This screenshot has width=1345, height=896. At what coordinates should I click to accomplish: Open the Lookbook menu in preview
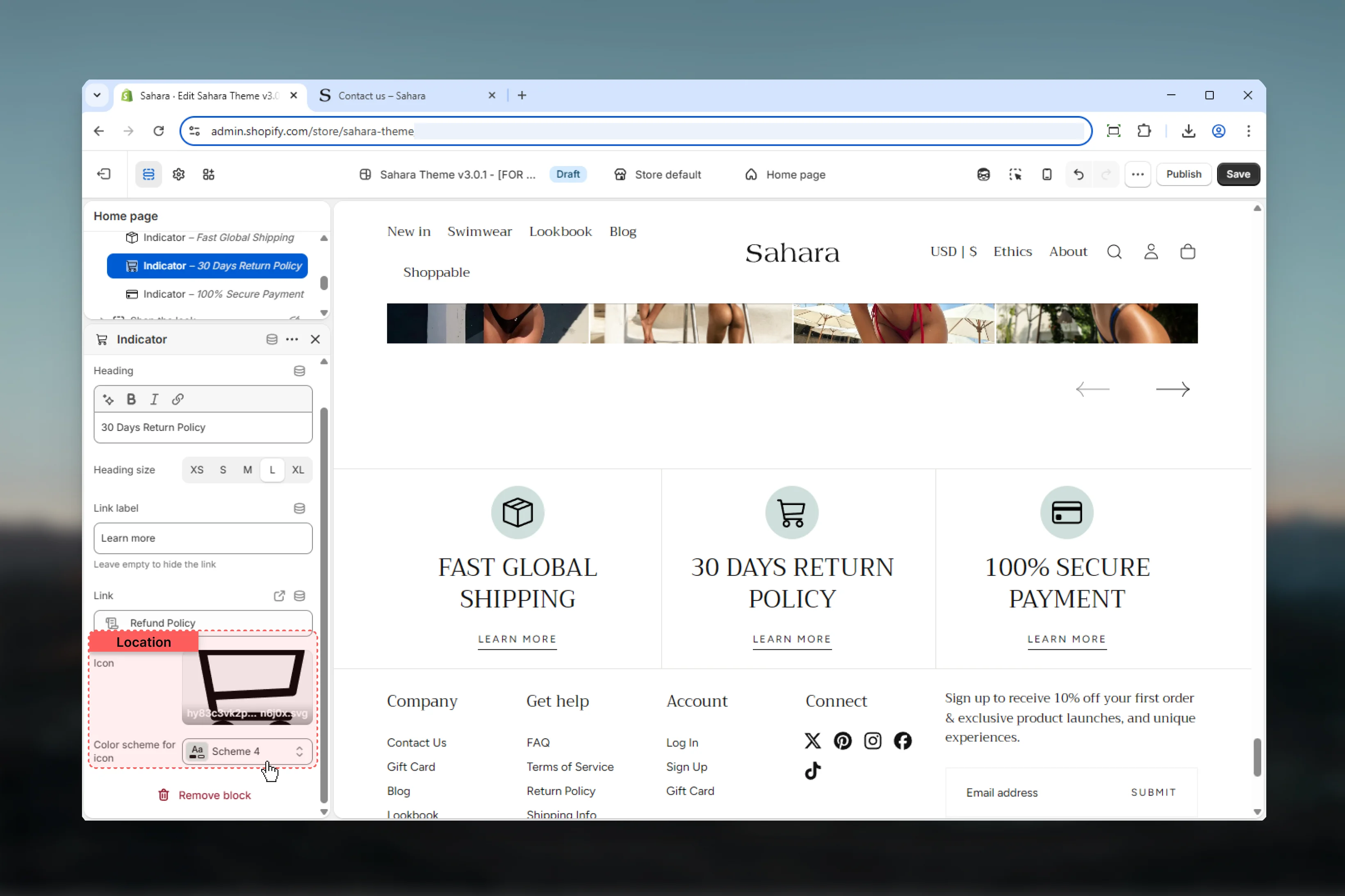pos(560,232)
